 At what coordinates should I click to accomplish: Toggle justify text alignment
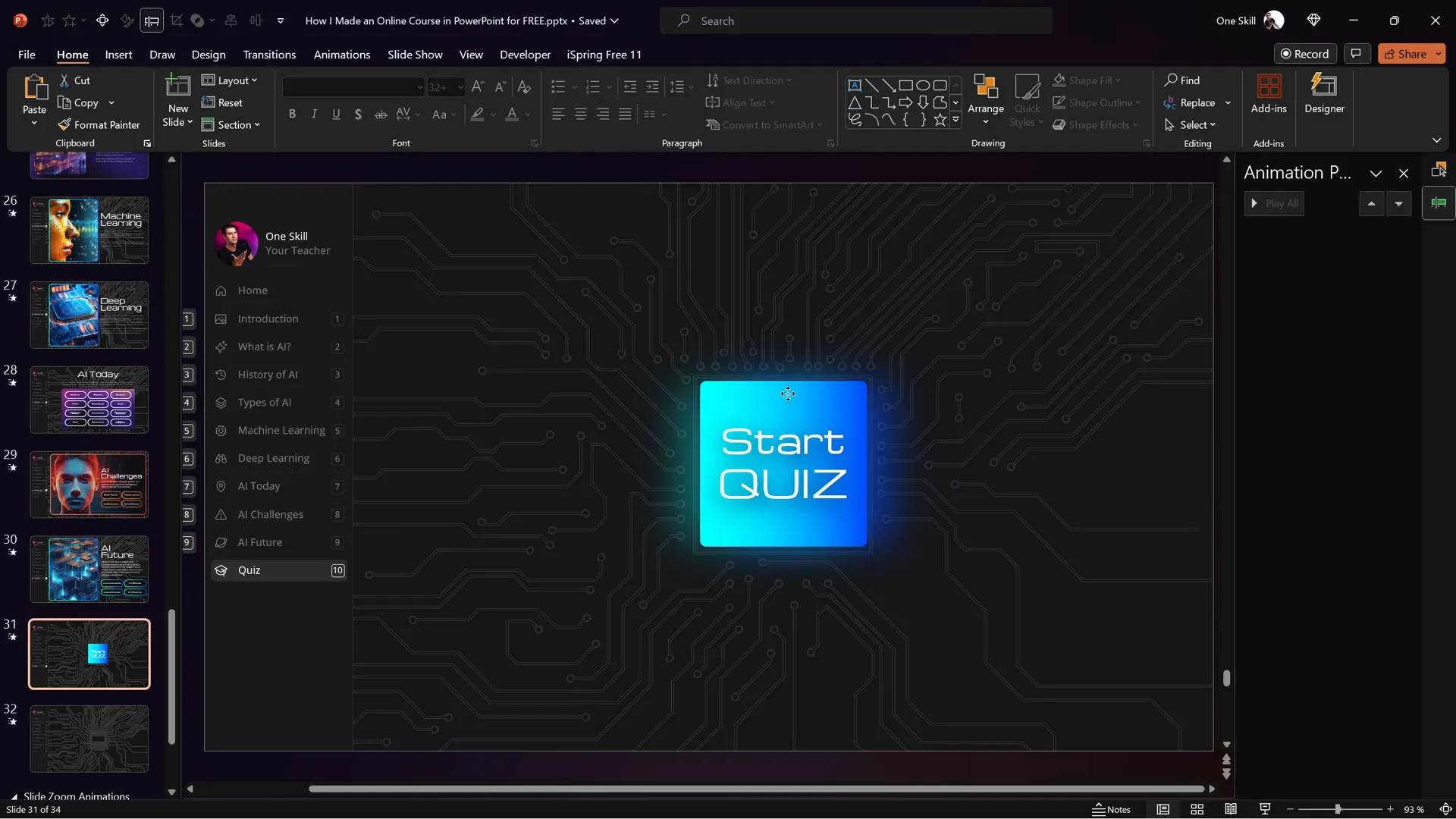[625, 115]
